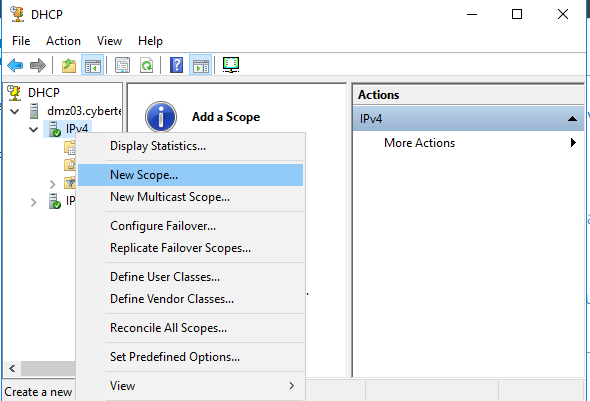Choose Replicate Failover Scopes...
The height and width of the screenshot is (401, 590).
click(190, 248)
